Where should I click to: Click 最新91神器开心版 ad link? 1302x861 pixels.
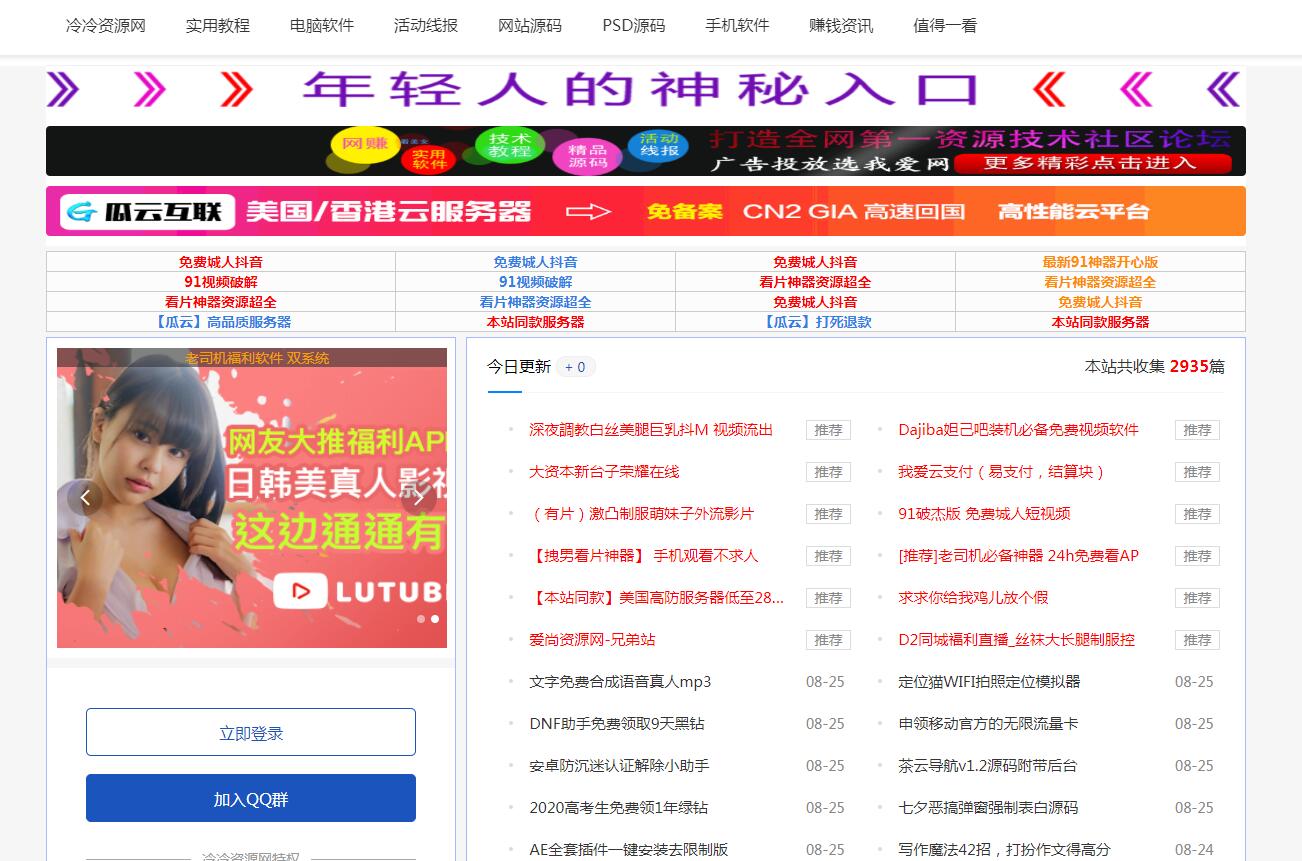1100,262
